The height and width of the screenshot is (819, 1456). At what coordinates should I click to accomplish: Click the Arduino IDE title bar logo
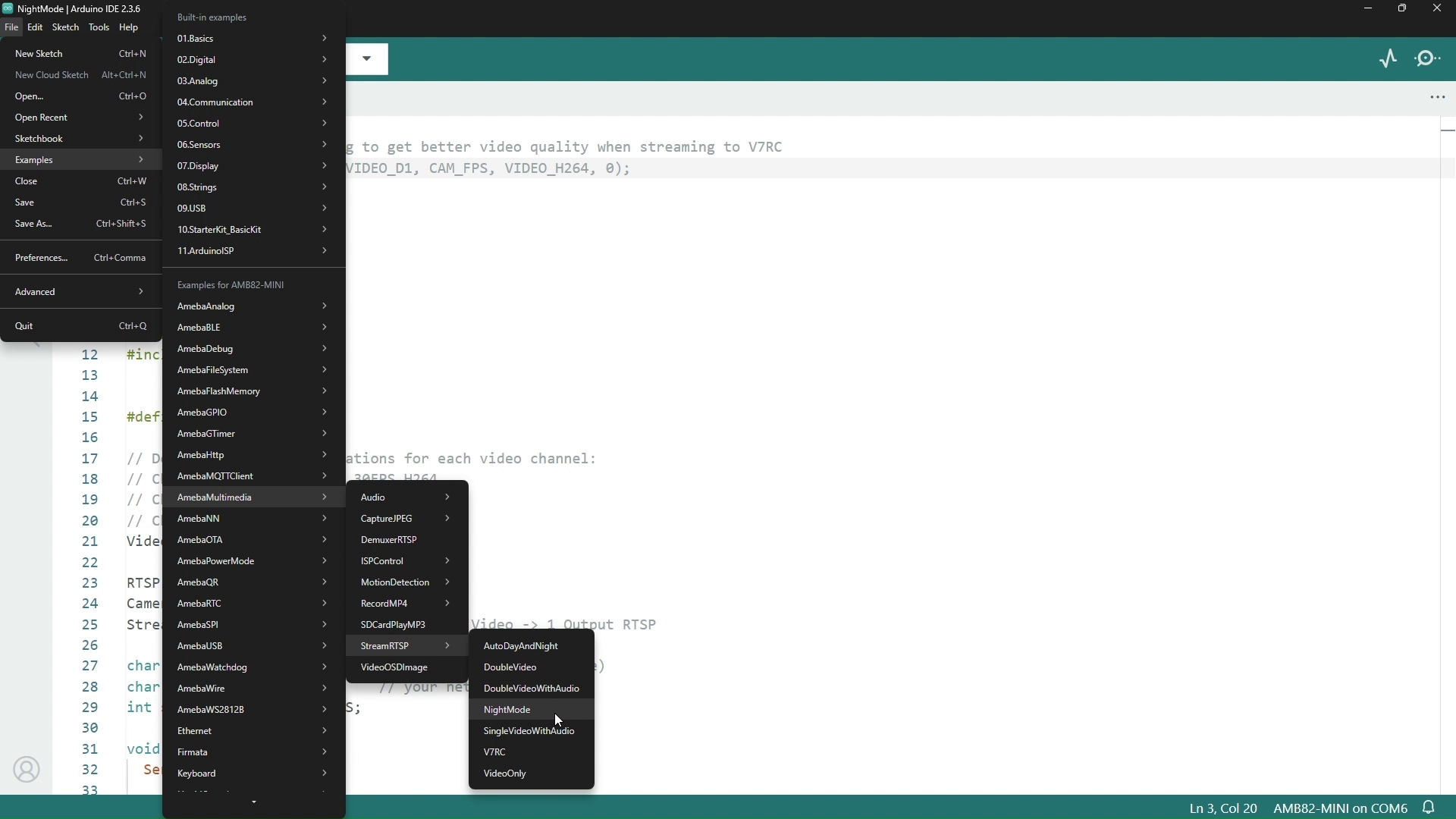[x=8, y=8]
